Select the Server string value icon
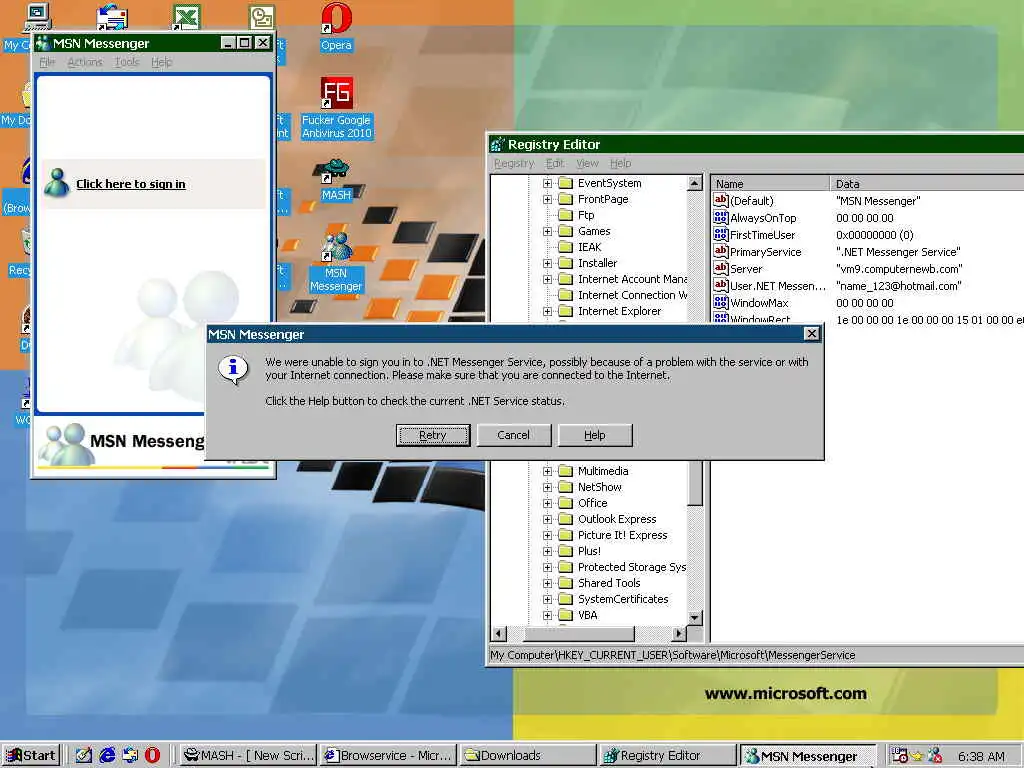This screenshot has width=1024, height=768. (721, 268)
